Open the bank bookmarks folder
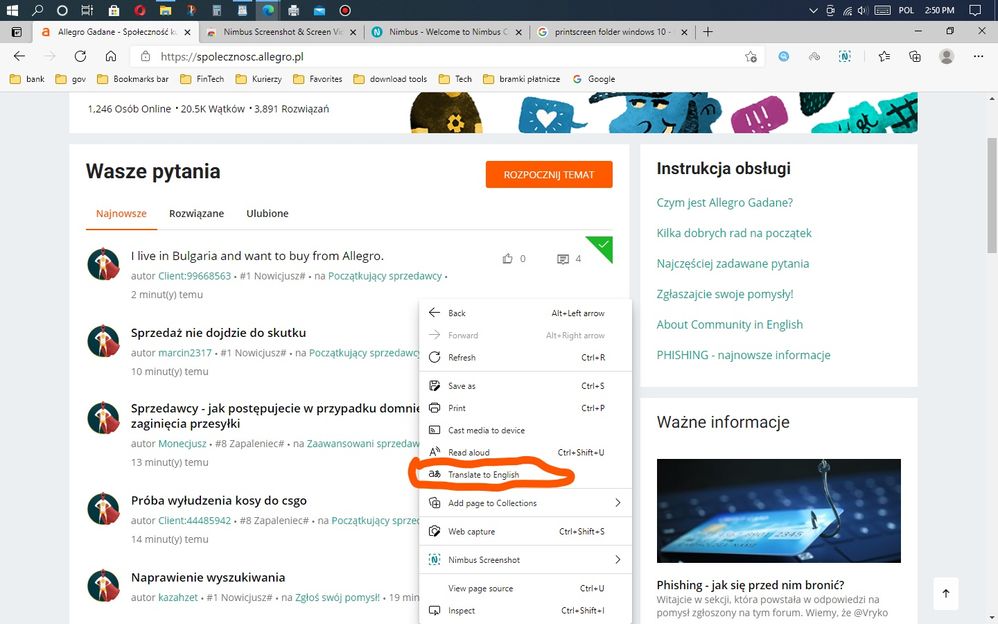The width and height of the screenshot is (998, 624). [x=27, y=79]
